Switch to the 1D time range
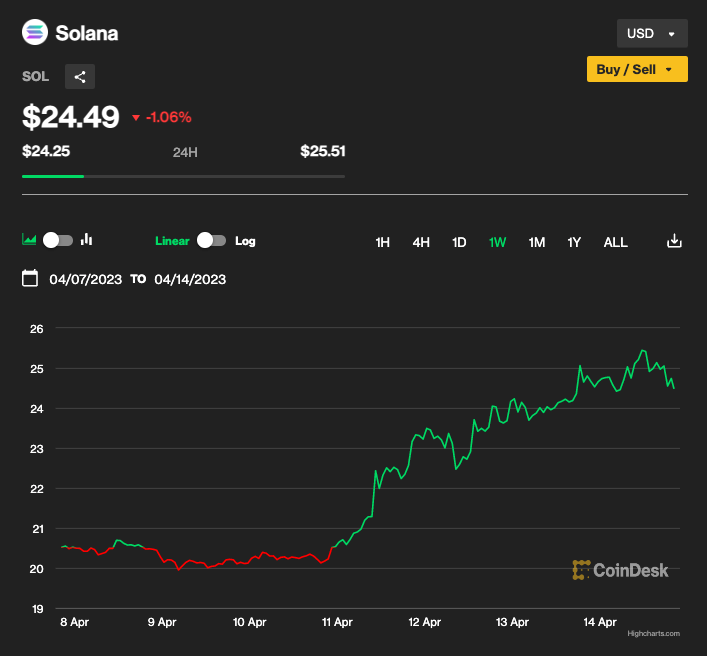Image resolution: width=707 pixels, height=656 pixels. click(x=459, y=243)
